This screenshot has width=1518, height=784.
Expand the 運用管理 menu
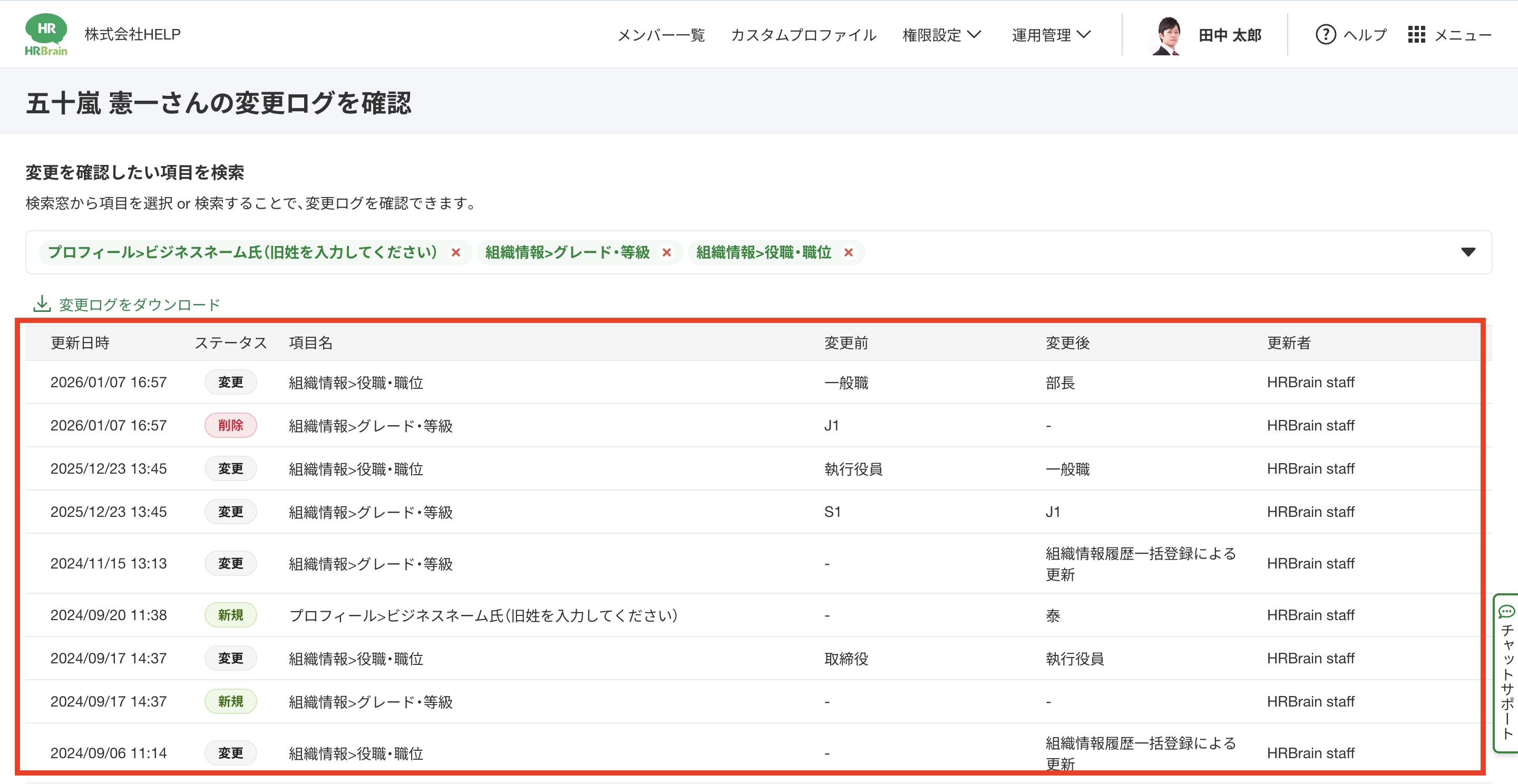(x=1052, y=35)
